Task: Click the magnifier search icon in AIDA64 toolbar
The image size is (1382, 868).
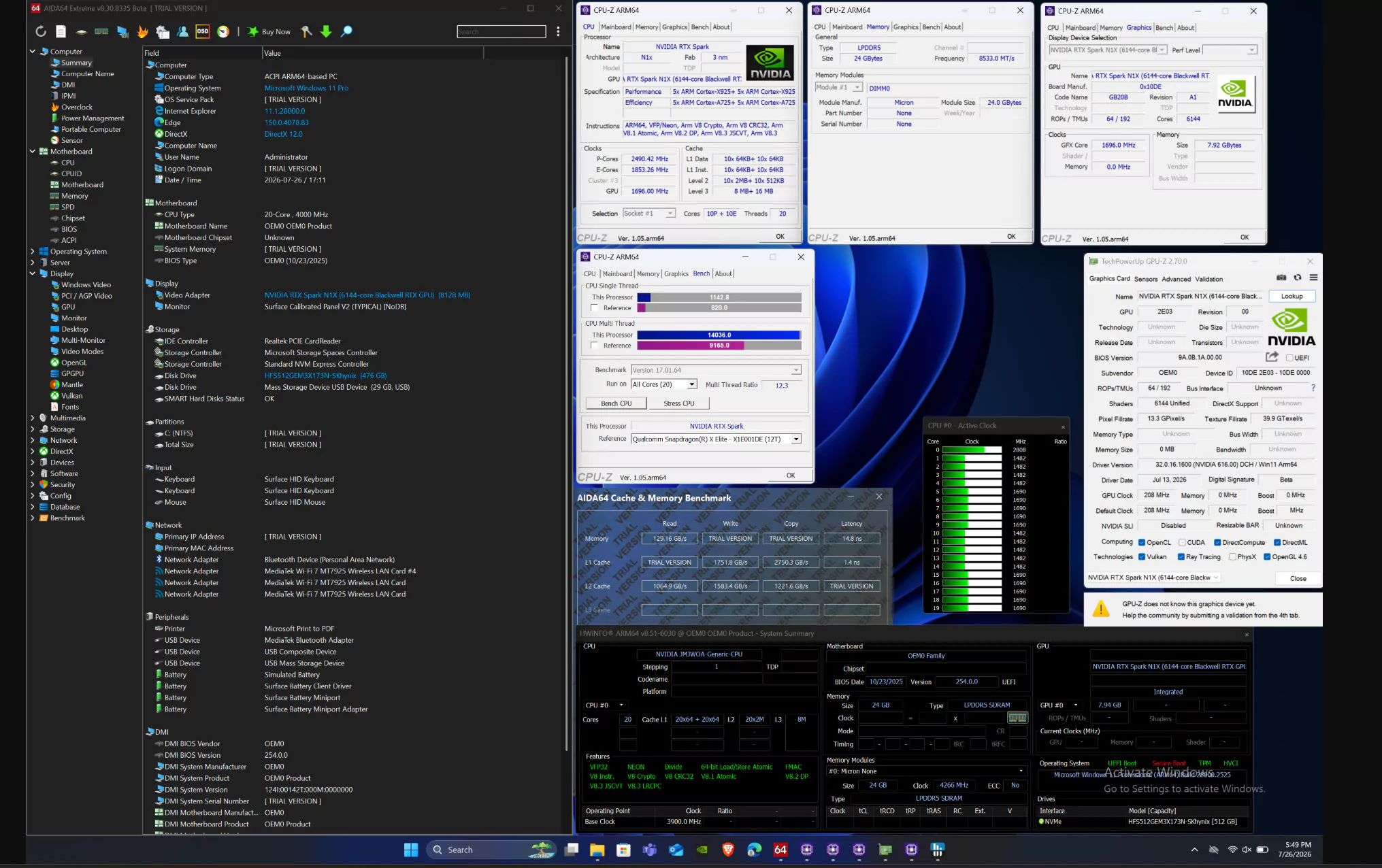Action: coord(346,31)
